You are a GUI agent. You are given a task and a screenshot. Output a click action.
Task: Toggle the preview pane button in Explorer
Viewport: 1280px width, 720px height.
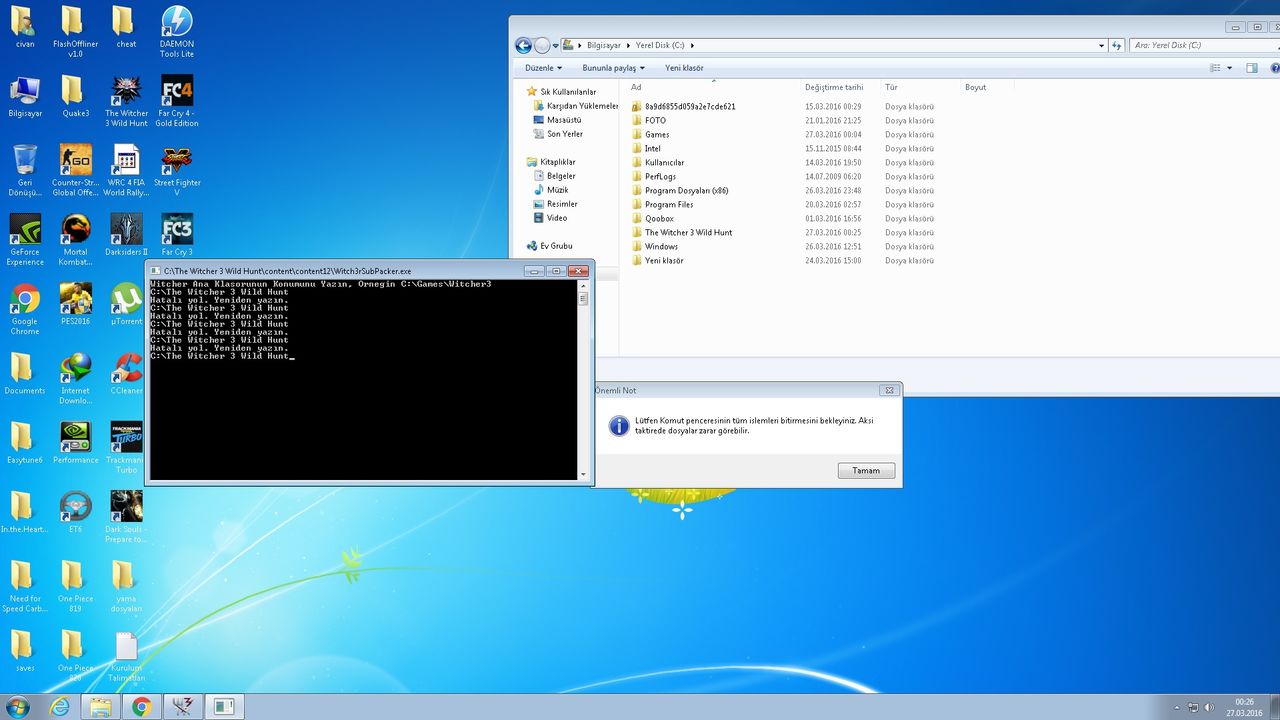pos(1251,68)
